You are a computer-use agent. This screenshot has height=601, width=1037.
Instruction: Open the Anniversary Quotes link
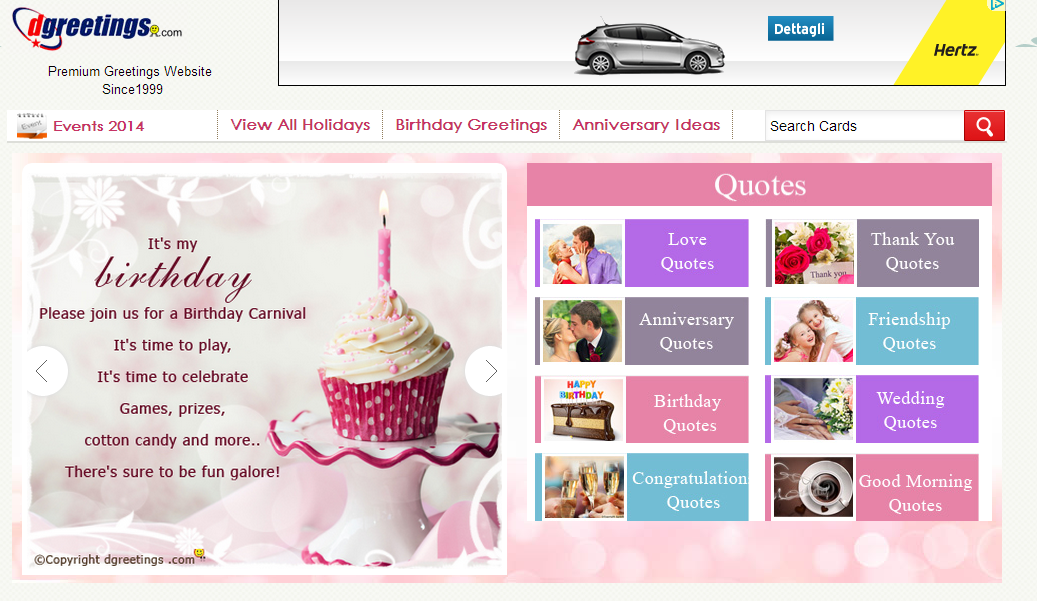686,331
